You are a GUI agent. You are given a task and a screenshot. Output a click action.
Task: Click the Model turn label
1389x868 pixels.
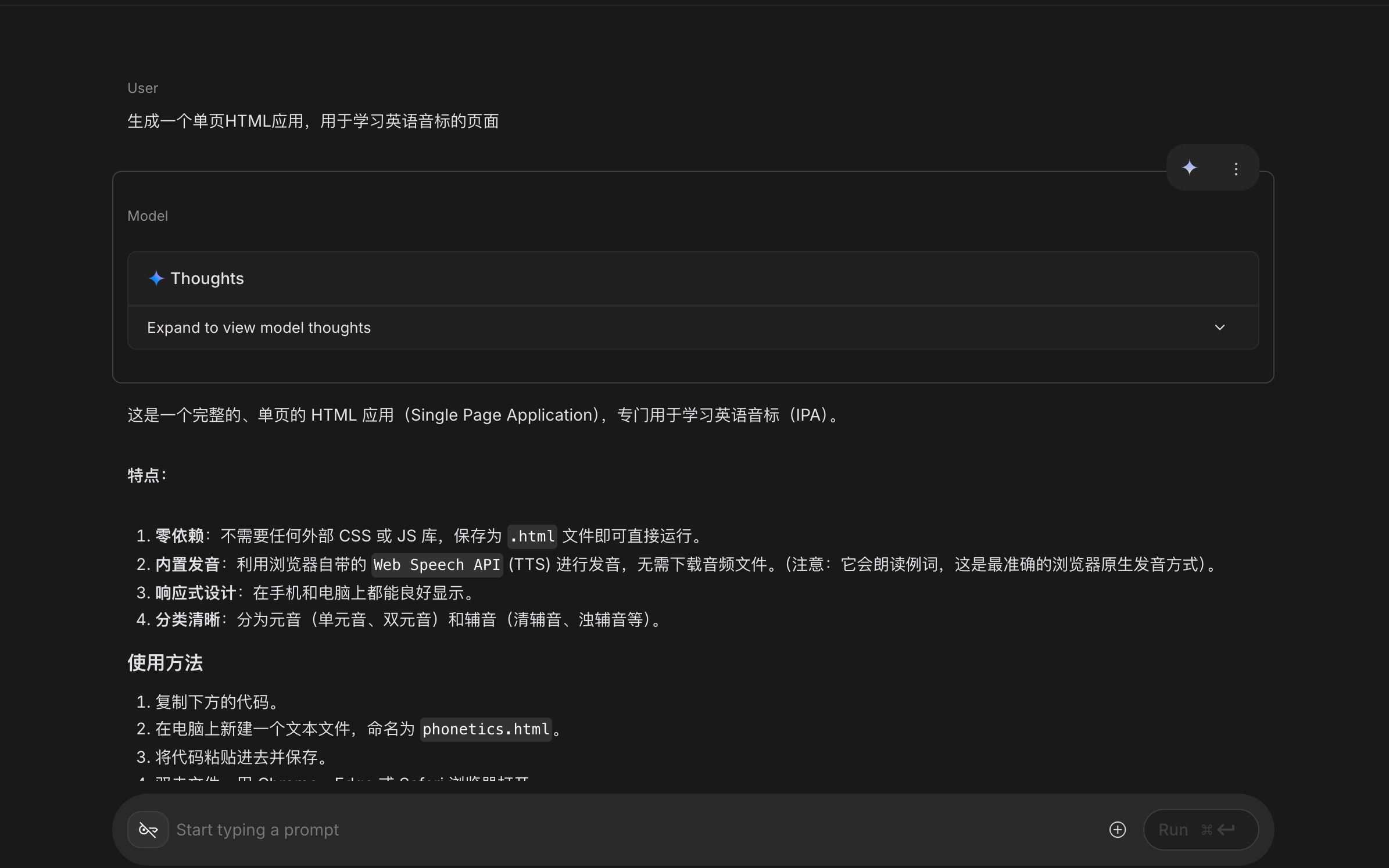tap(148, 216)
